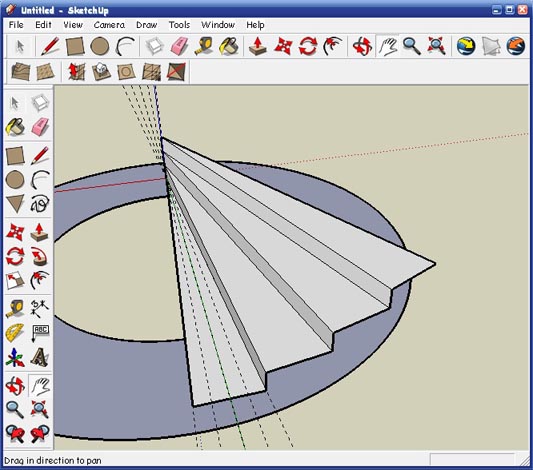Select the Rectangle tool in top toolbar
Image resolution: width=533 pixels, height=470 pixels.
click(75, 46)
